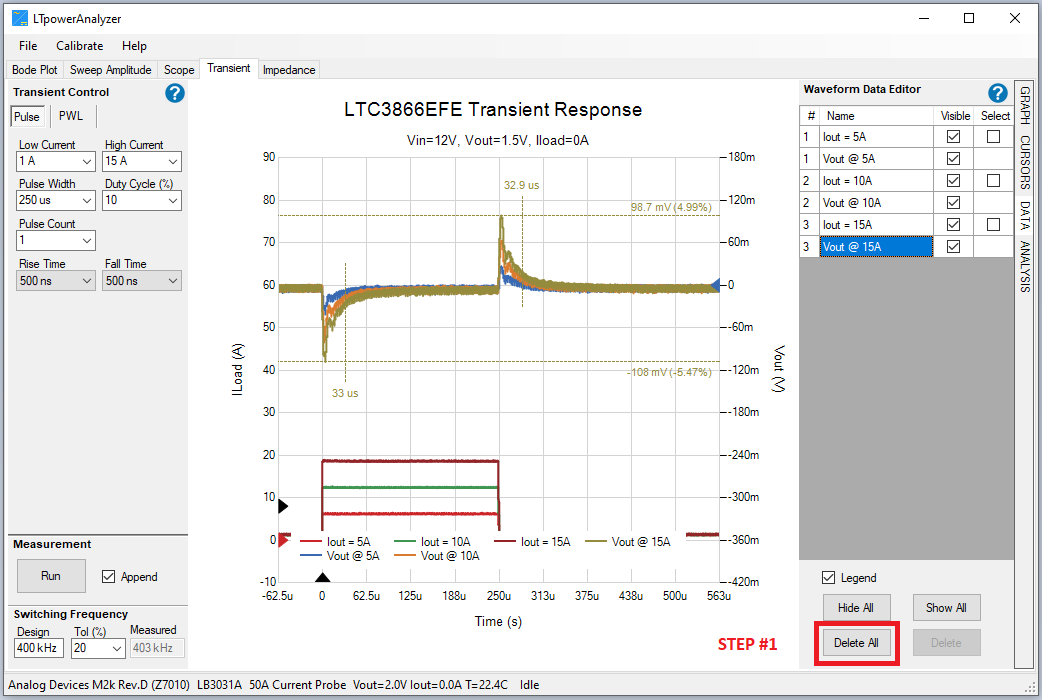Click Waveform Data Editor help icon
Screen dimensions: 1042x700
[997, 93]
